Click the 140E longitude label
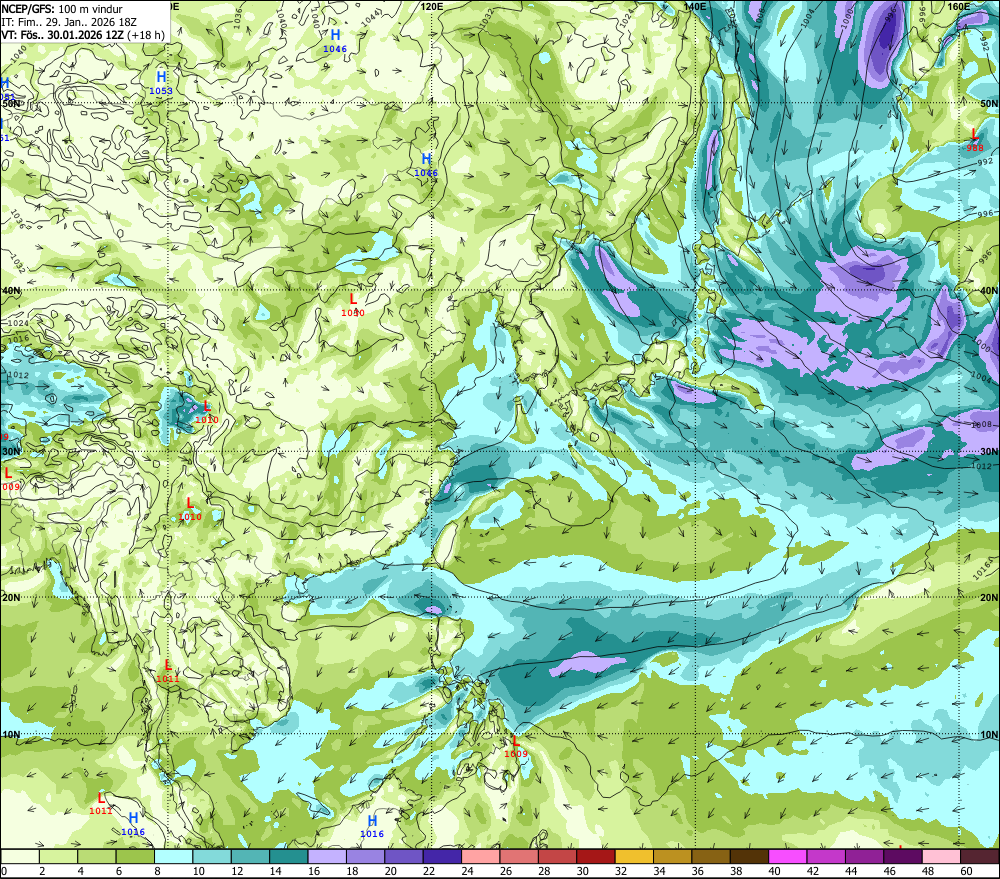This screenshot has width=1000, height=879. tap(695, 6)
